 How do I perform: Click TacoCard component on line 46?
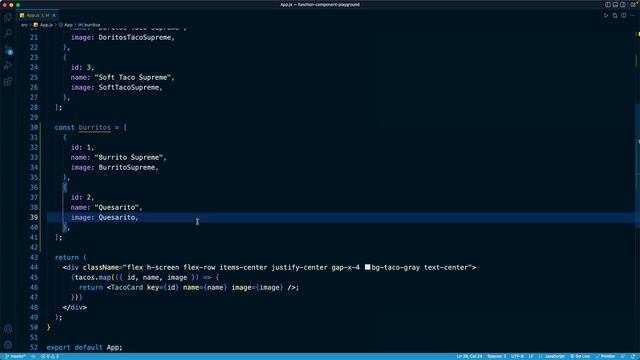(x=127, y=287)
